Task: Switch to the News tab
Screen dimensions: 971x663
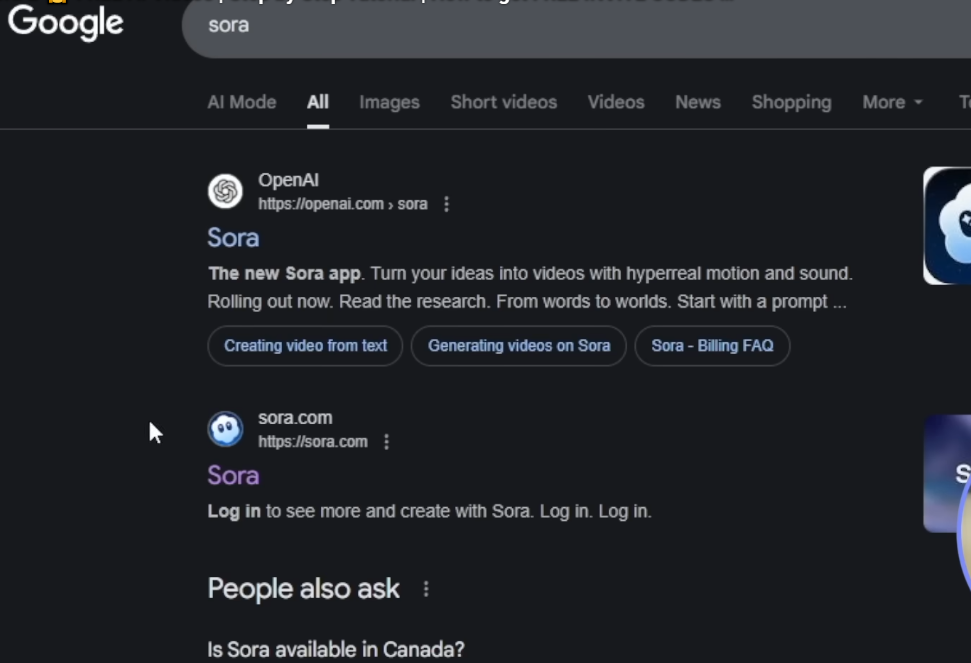Action: tap(697, 102)
